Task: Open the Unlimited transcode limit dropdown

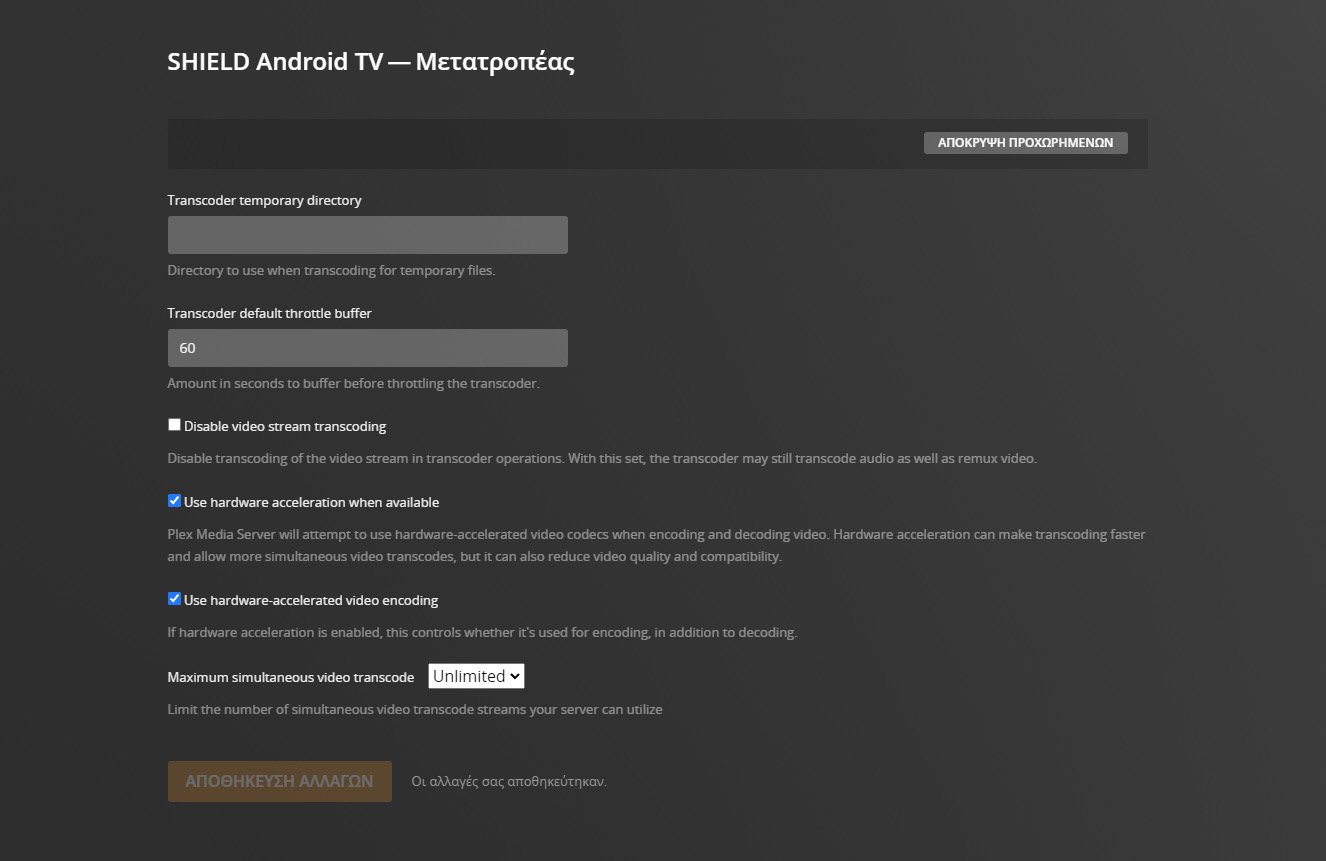Action: (x=476, y=676)
